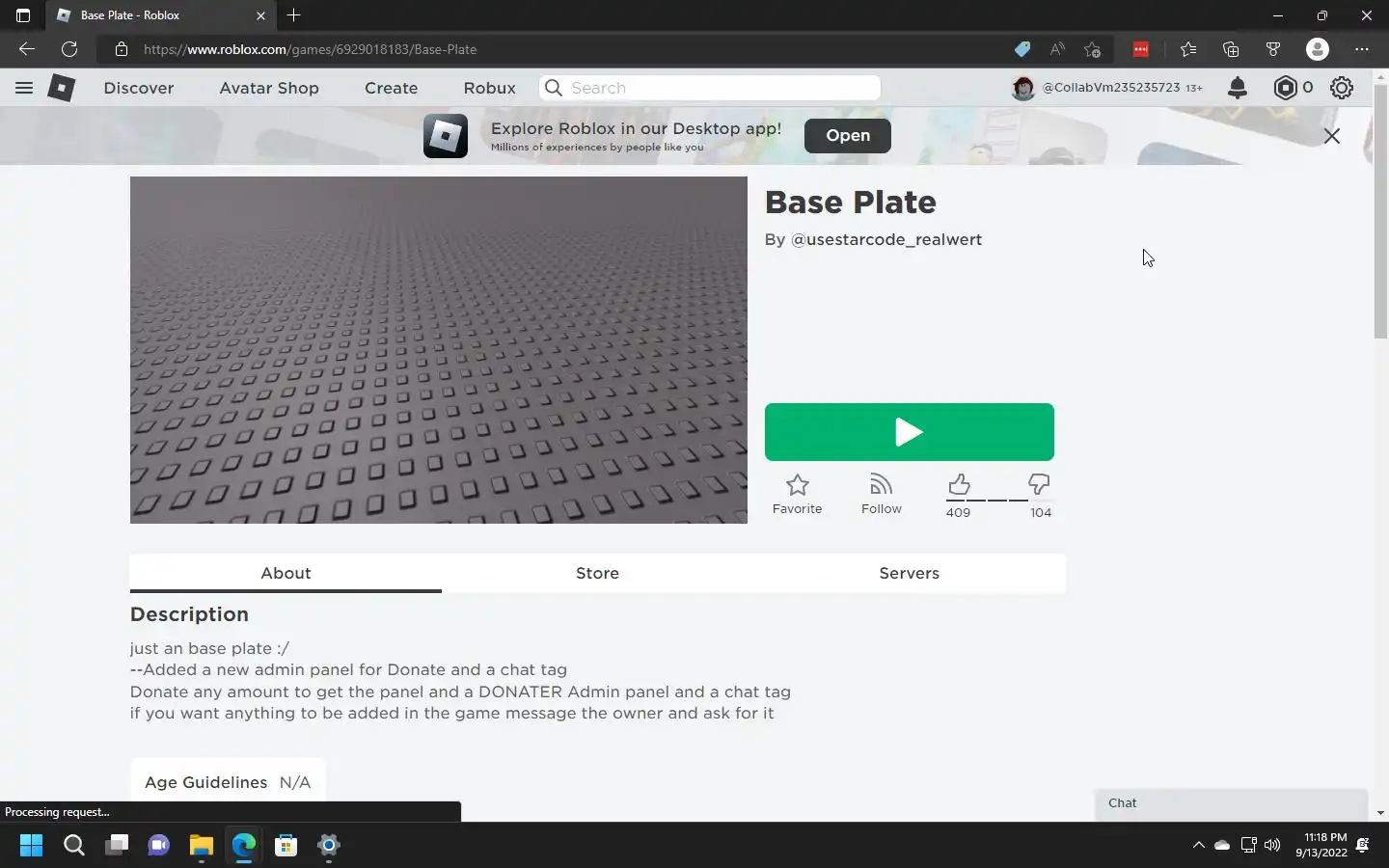The image size is (1389, 868).
Task: Open the Roblox hamburger navigation menu
Action: 24,88
